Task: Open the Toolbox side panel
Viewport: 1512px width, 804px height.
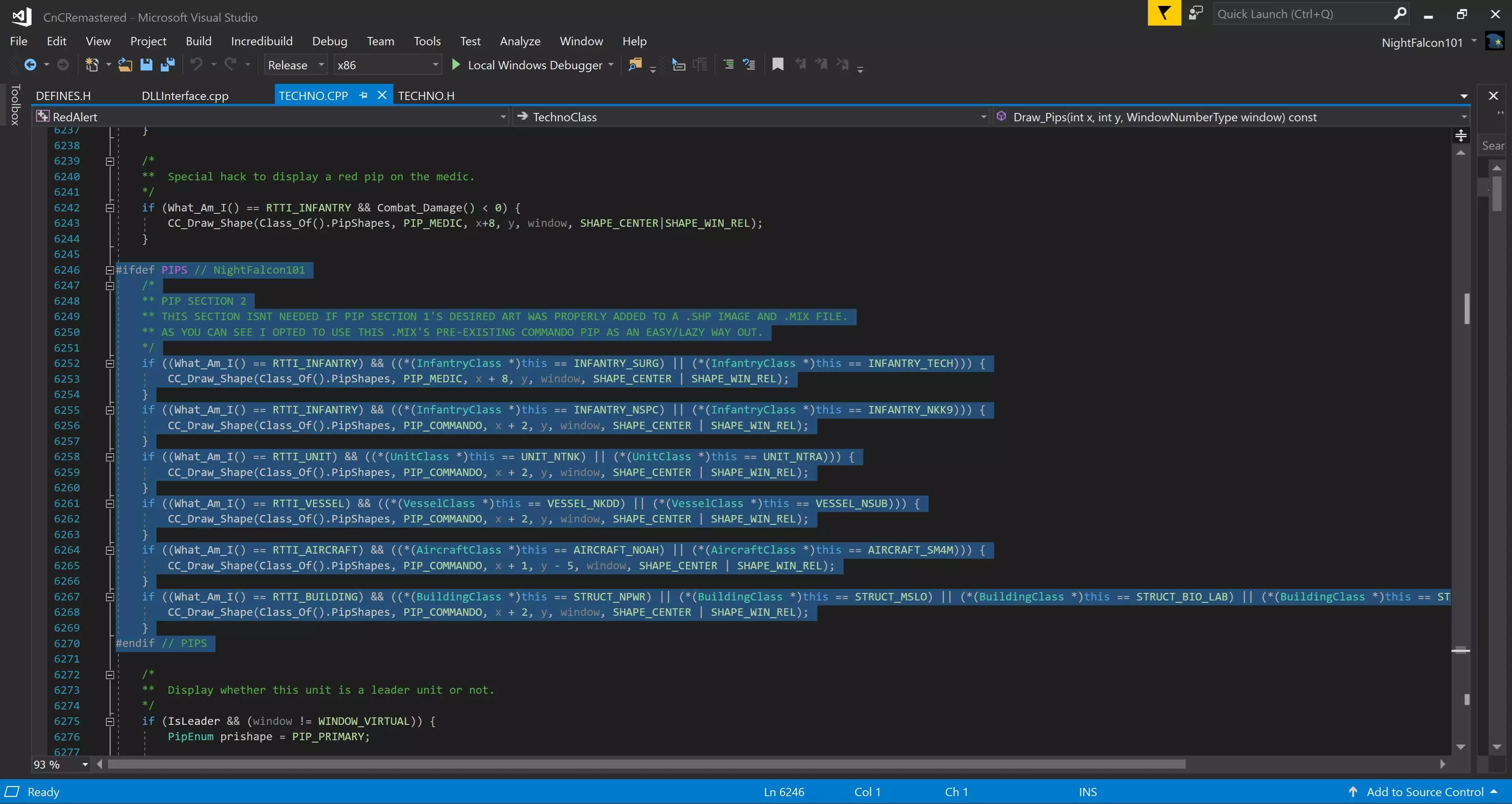Action: pos(15,104)
